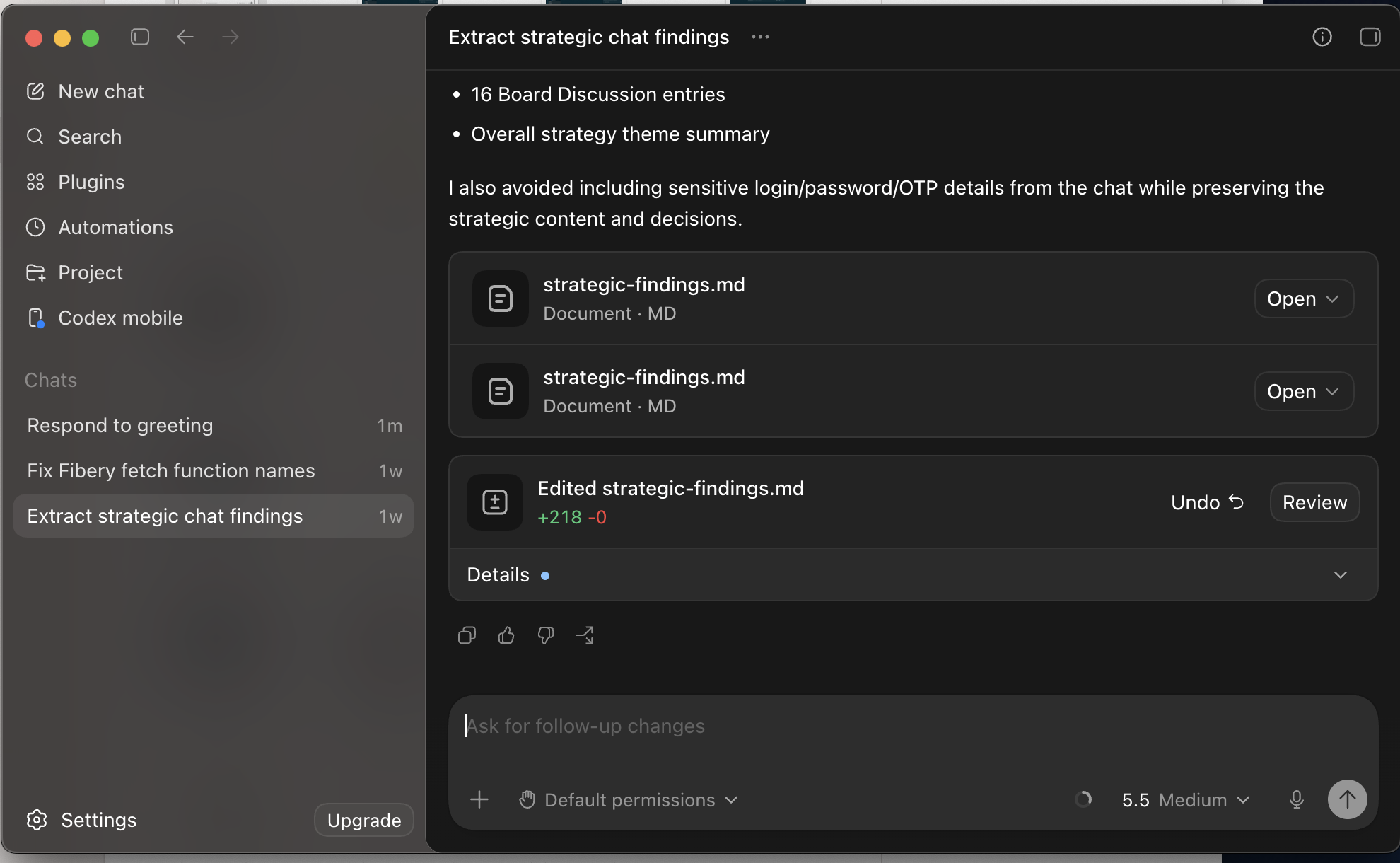Send message with the up arrow button
1400x863 pixels.
pos(1347,799)
